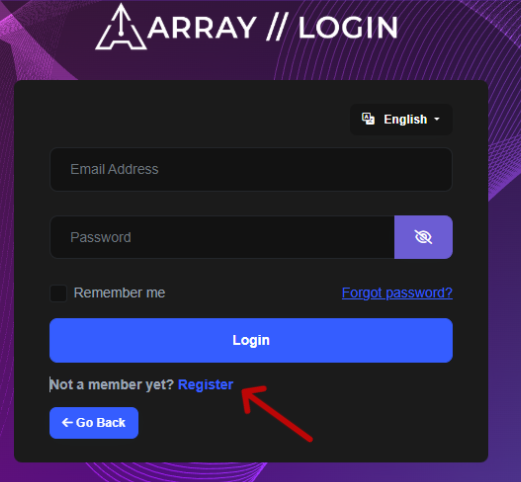The height and width of the screenshot is (482, 521).
Task: Click the LOGIN word in header
Action: click(x=348, y=27)
